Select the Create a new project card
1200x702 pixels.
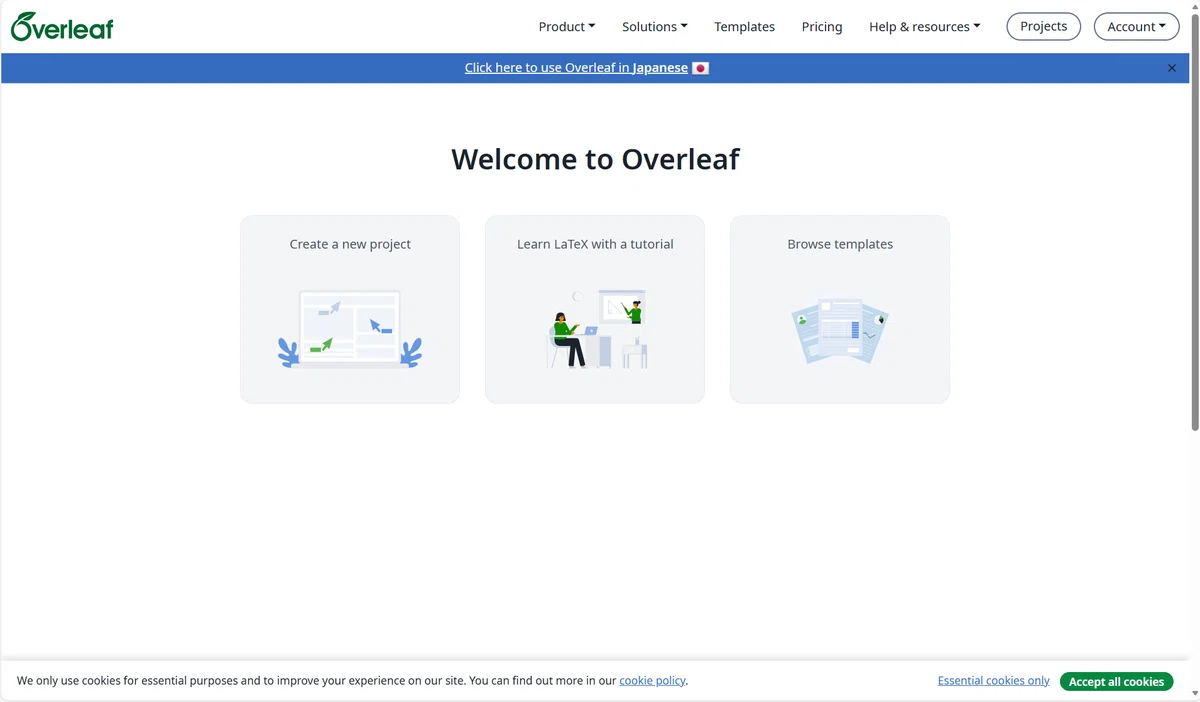(350, 309)
